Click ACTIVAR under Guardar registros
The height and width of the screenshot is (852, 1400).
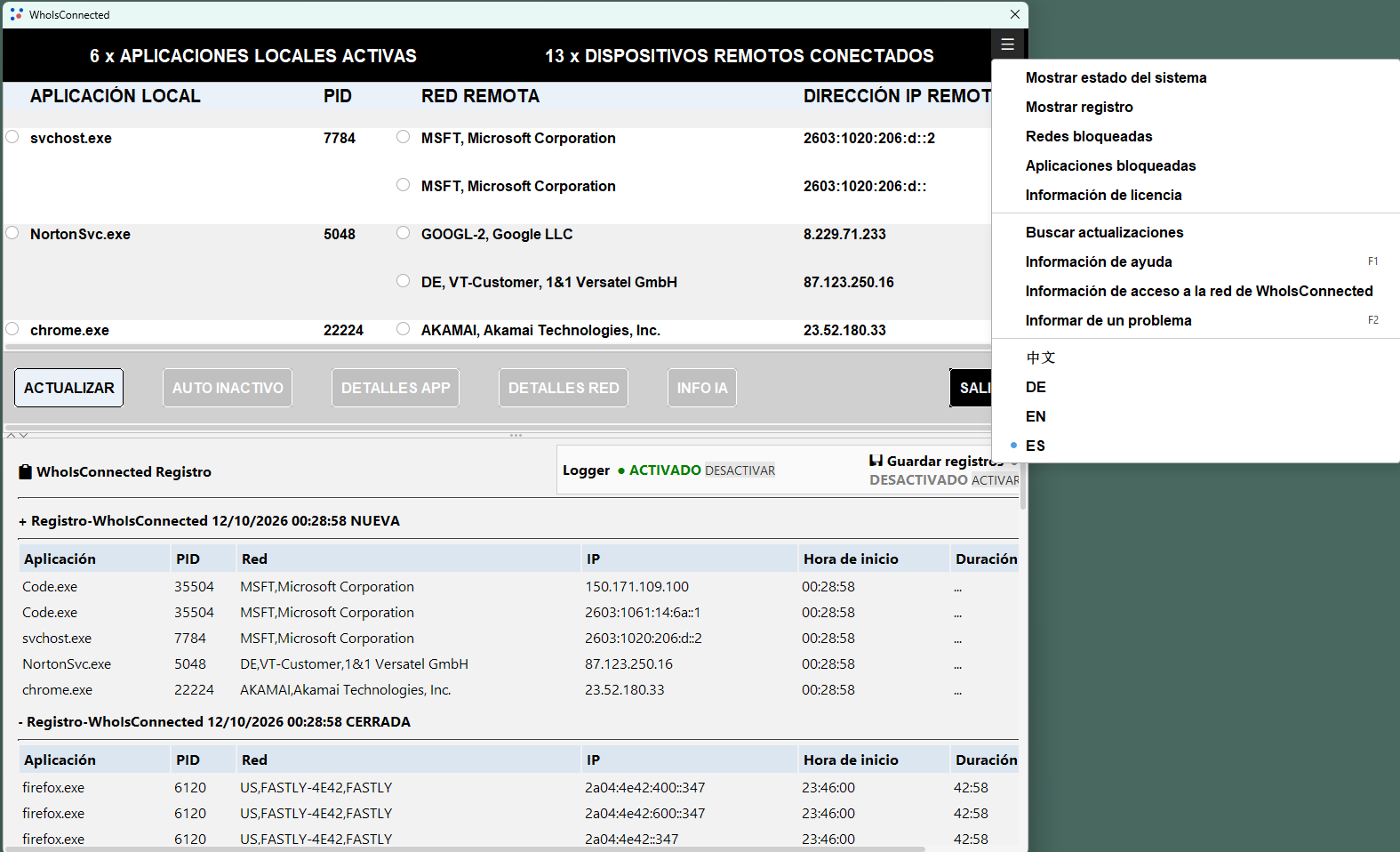[x=996, y=480]
